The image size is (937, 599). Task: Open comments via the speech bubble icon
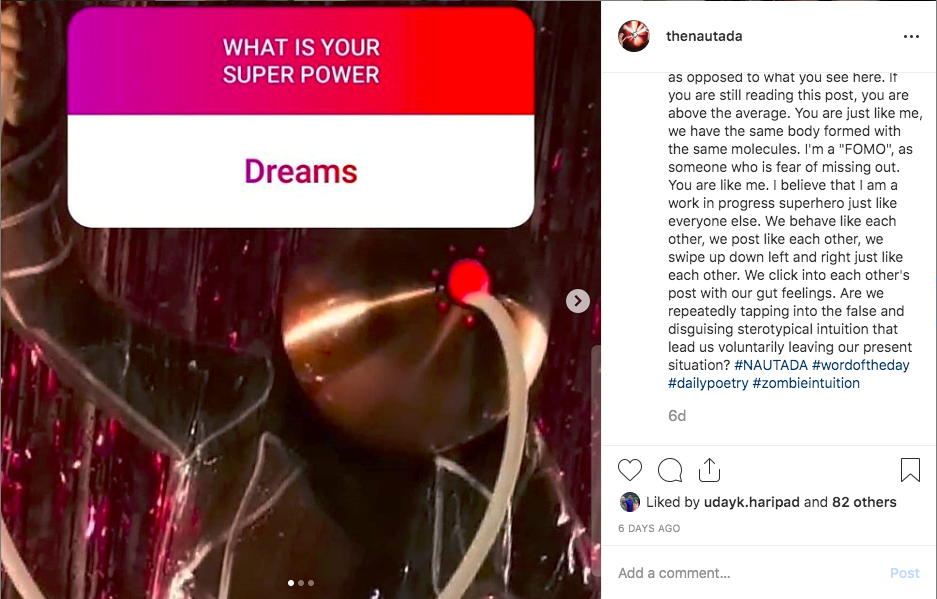[x=670, y=470]
